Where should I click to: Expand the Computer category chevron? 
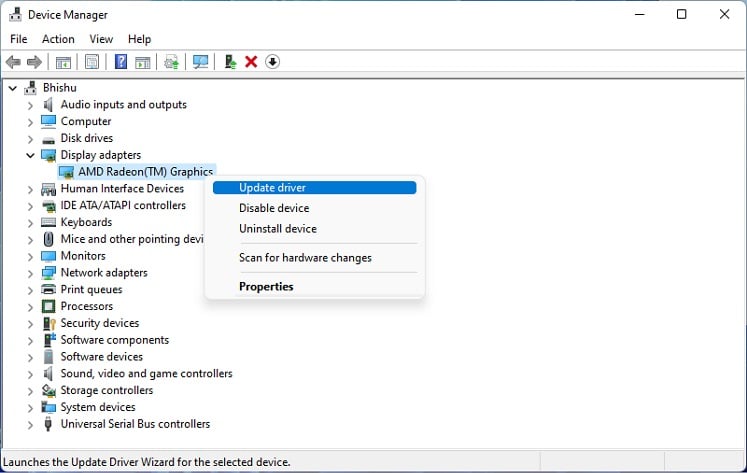[30, 122]
